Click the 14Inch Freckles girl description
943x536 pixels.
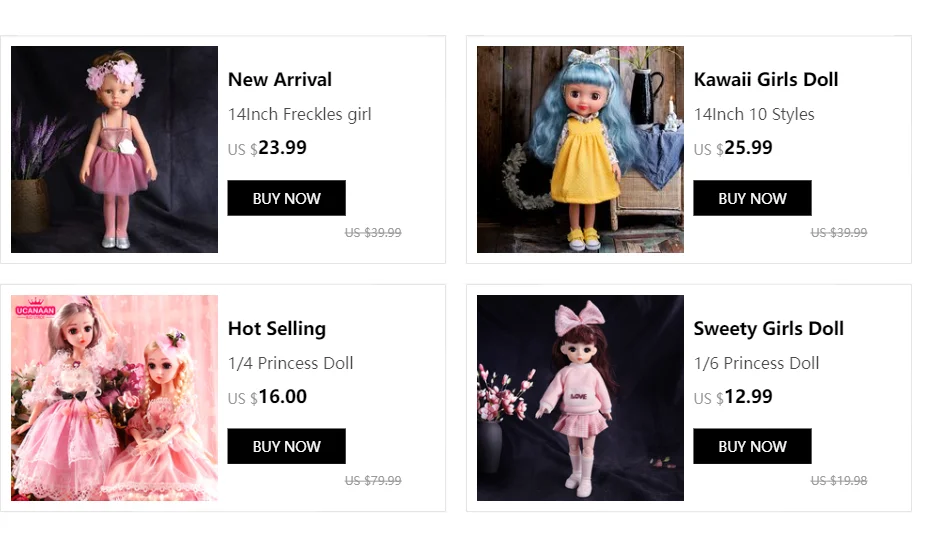point(300,114)
